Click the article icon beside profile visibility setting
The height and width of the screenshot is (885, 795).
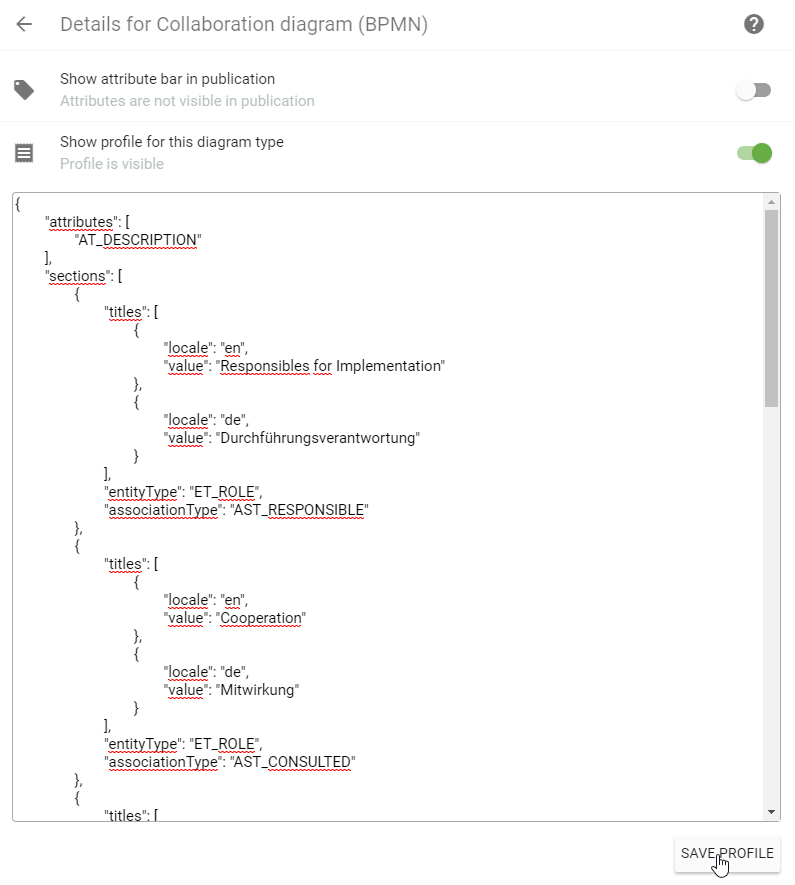(24, 152)
